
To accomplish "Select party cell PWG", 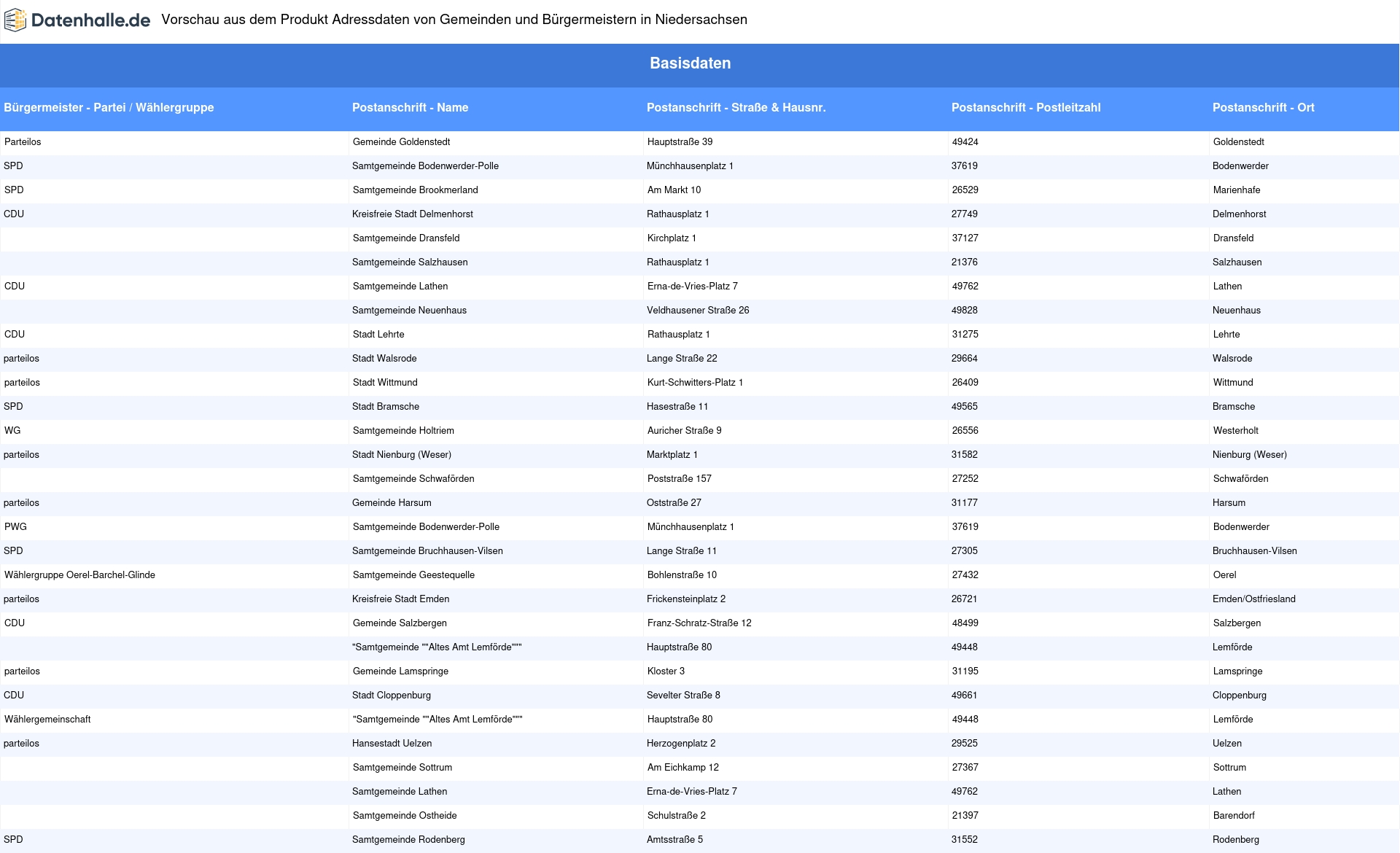I will click(x=15, y=527).
